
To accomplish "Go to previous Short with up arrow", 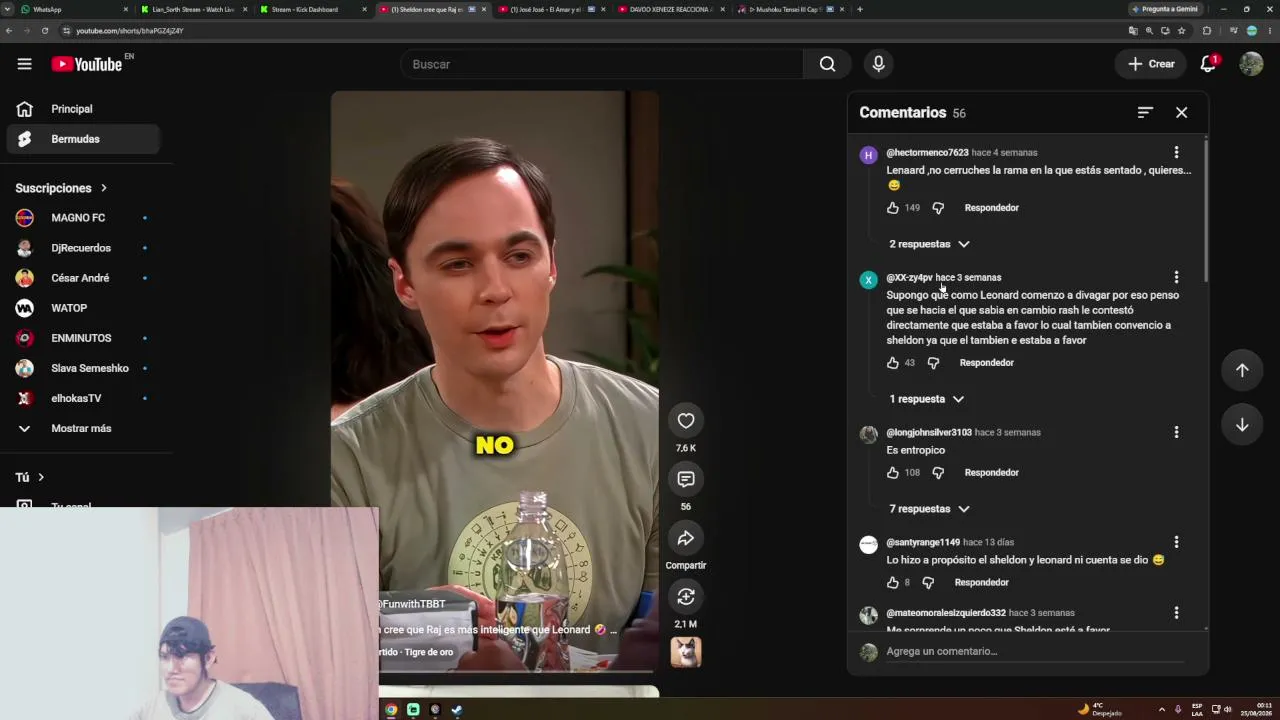I will point(1242,370).
